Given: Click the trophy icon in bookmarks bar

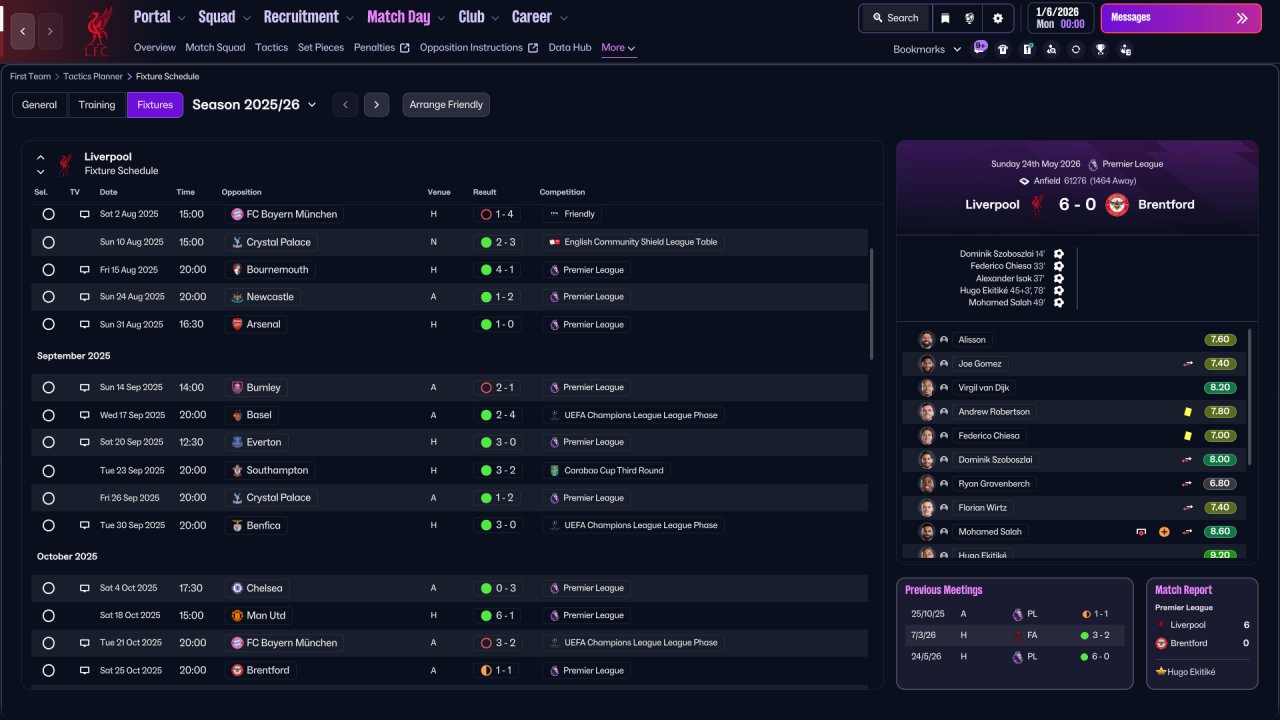Looking at the screenshot, I should (1100, 49).
